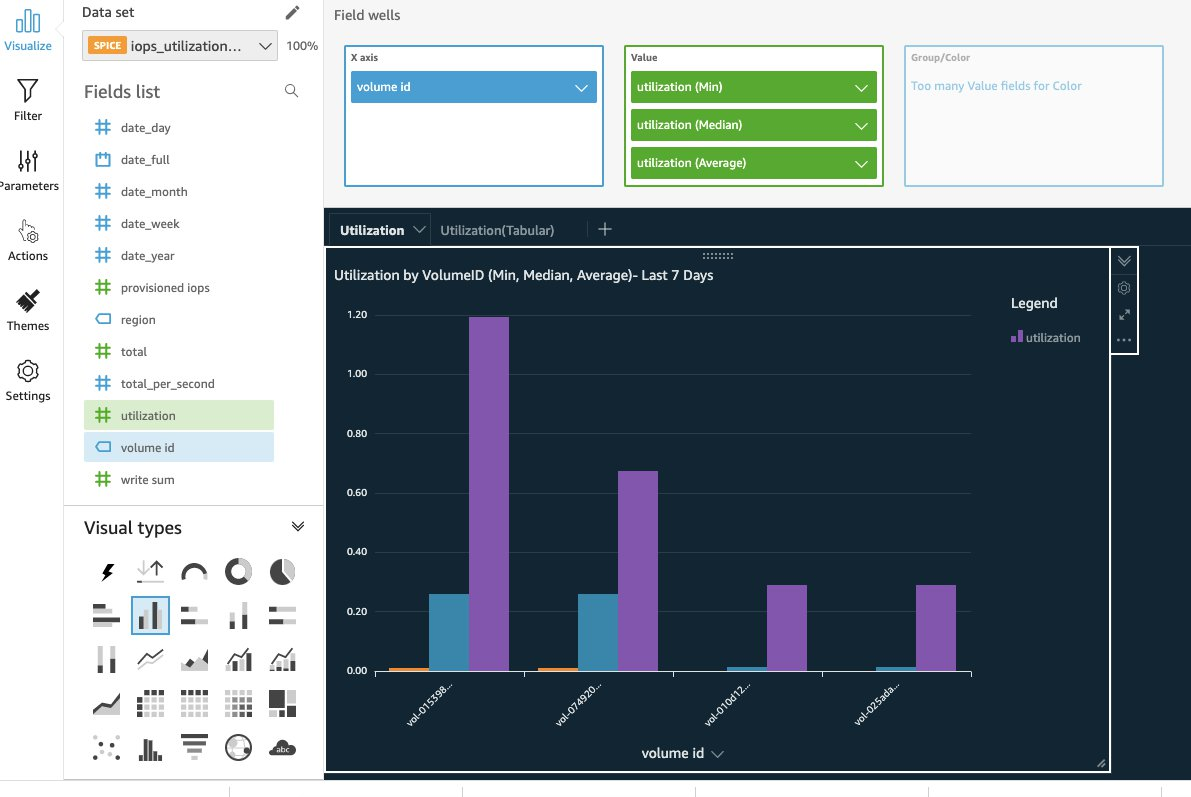The height and width of the screenshot is (797, 1191).
Task: Open the visual ellipsis menu
Action: point(1123,340)
